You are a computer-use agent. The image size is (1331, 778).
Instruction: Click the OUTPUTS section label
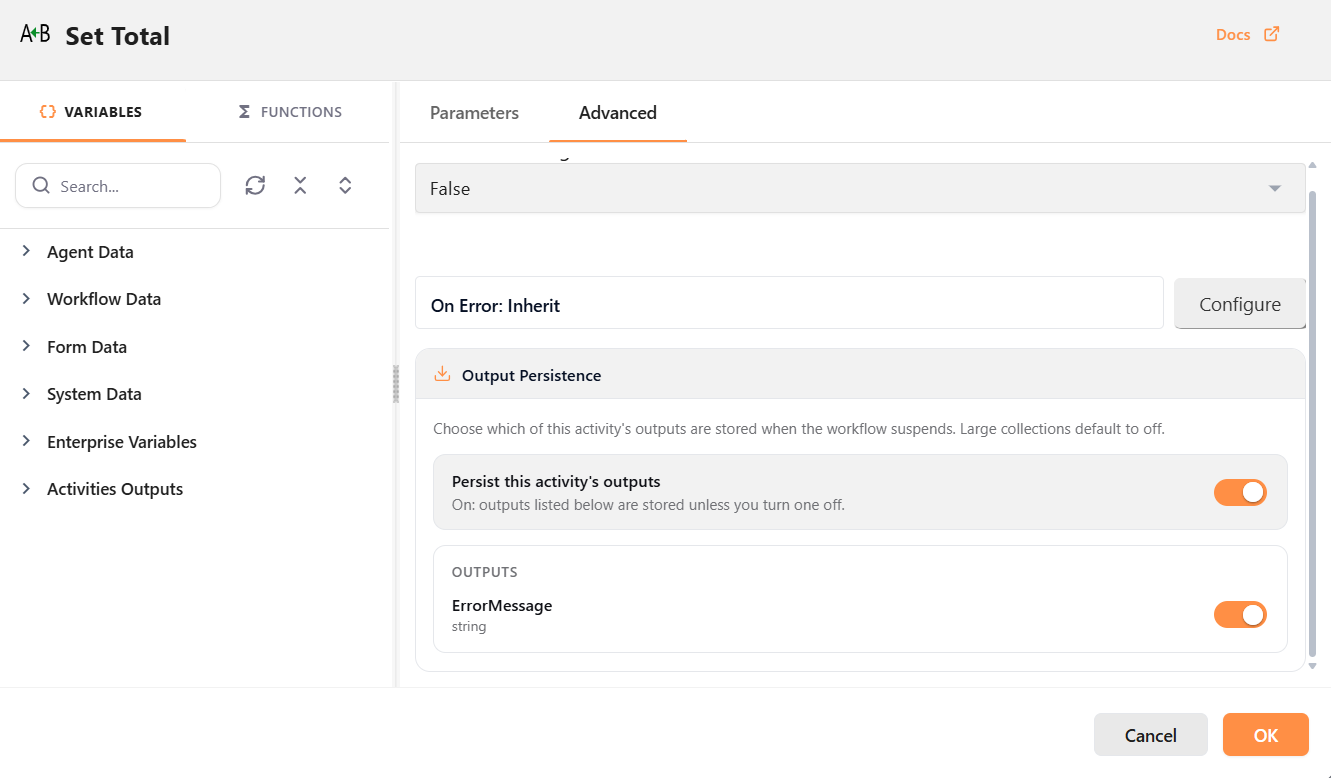click(x=485, y=572)
